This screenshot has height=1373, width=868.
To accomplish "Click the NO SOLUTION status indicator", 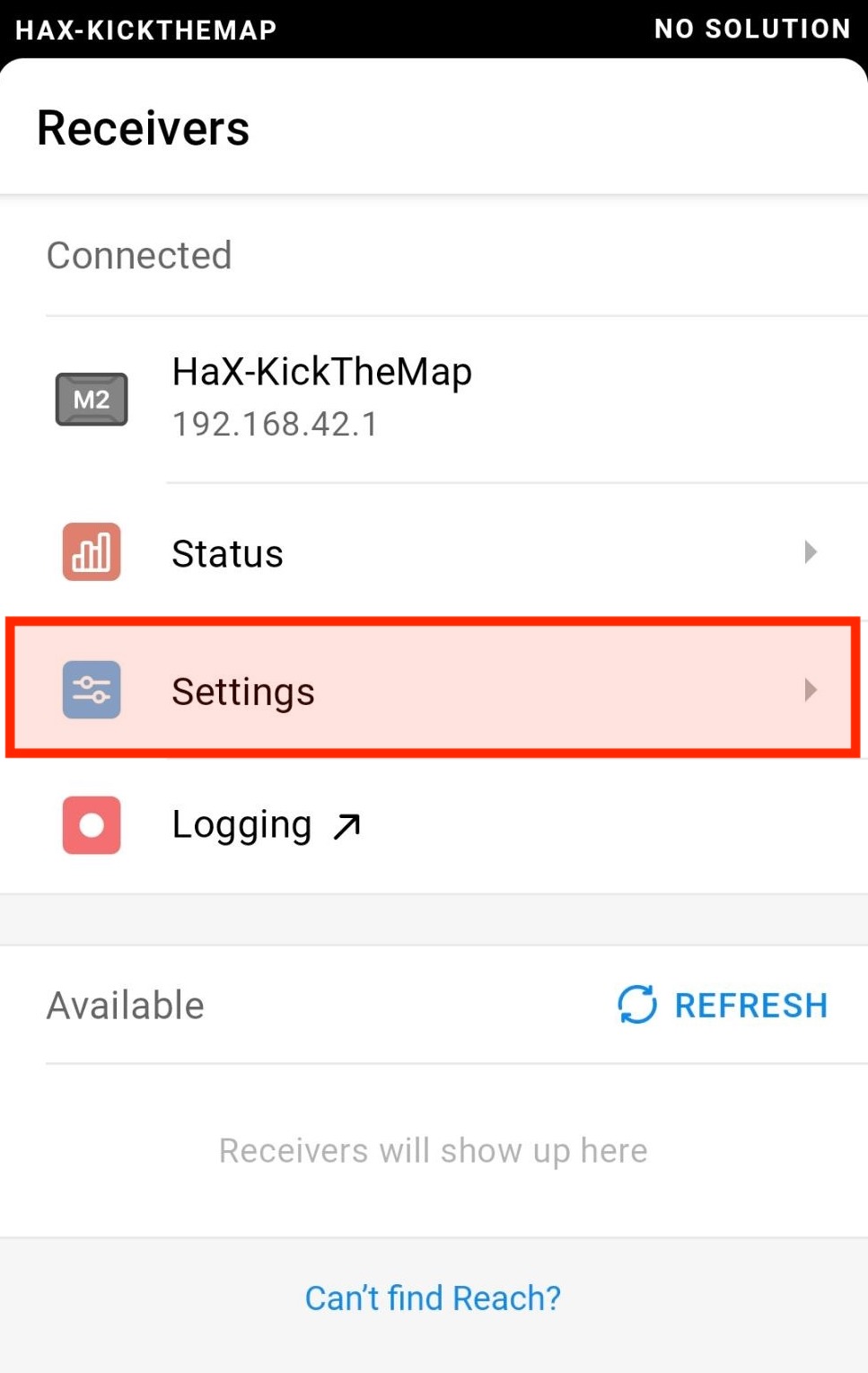I will pyautogui.click(x=752, y=28).
